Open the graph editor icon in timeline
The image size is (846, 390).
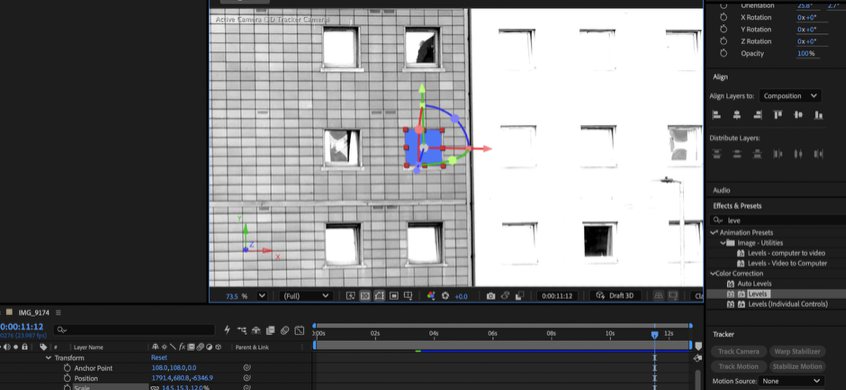[299, 330]
